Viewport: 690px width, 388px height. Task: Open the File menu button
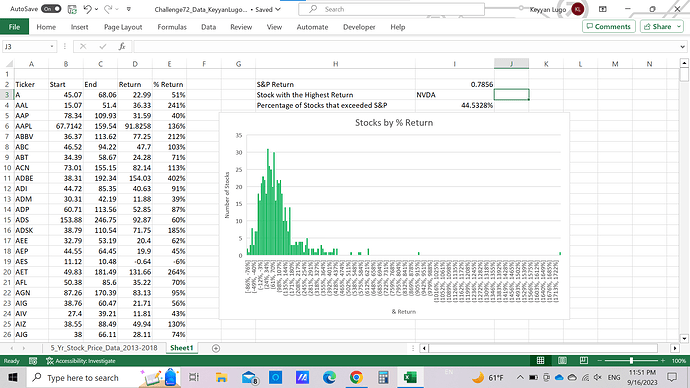pos(15,27)
